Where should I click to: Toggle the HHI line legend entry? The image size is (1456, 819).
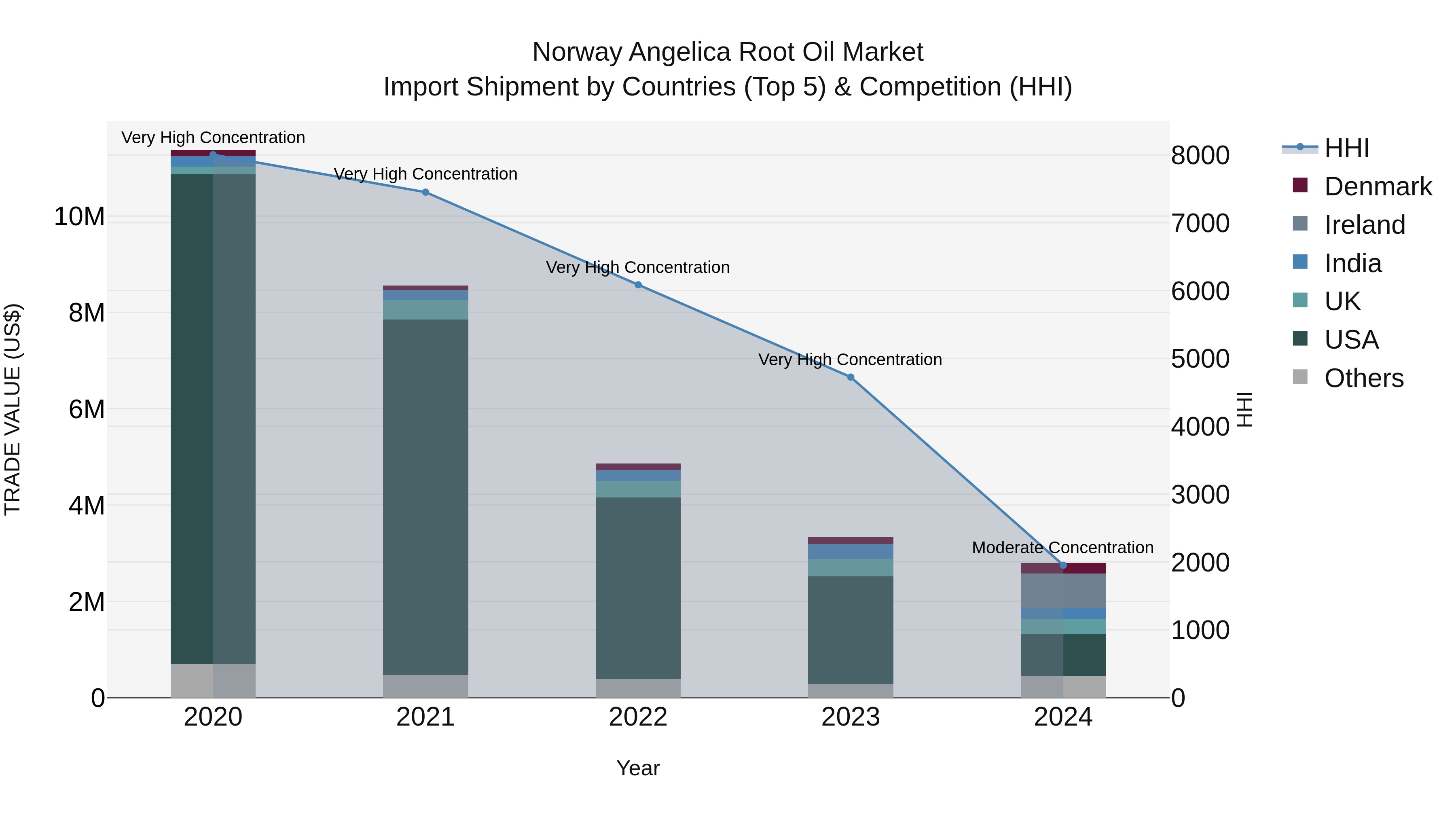pyautogui.click(x=1326, y=148)
